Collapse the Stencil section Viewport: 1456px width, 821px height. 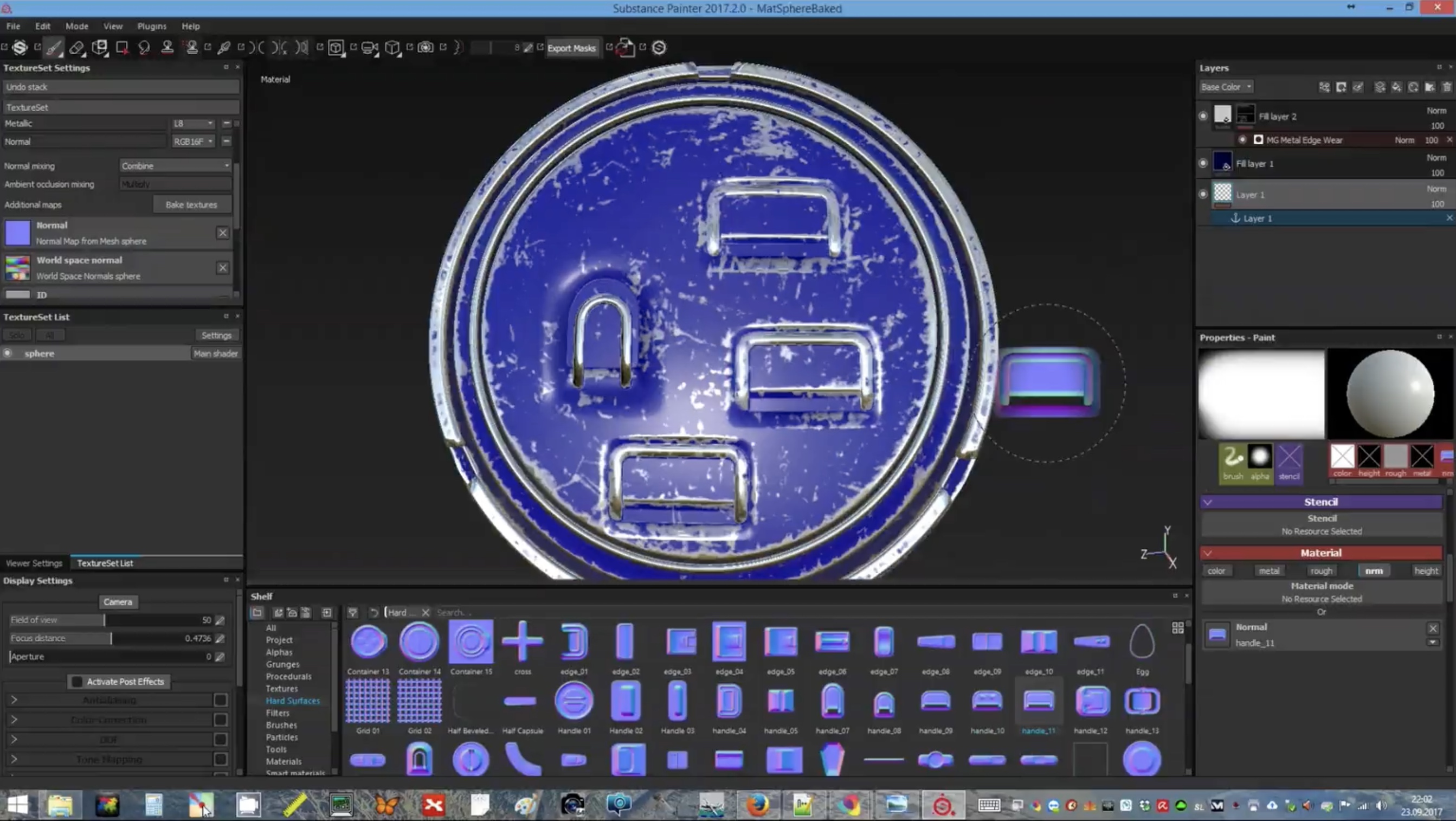[x=1208, y=502]
